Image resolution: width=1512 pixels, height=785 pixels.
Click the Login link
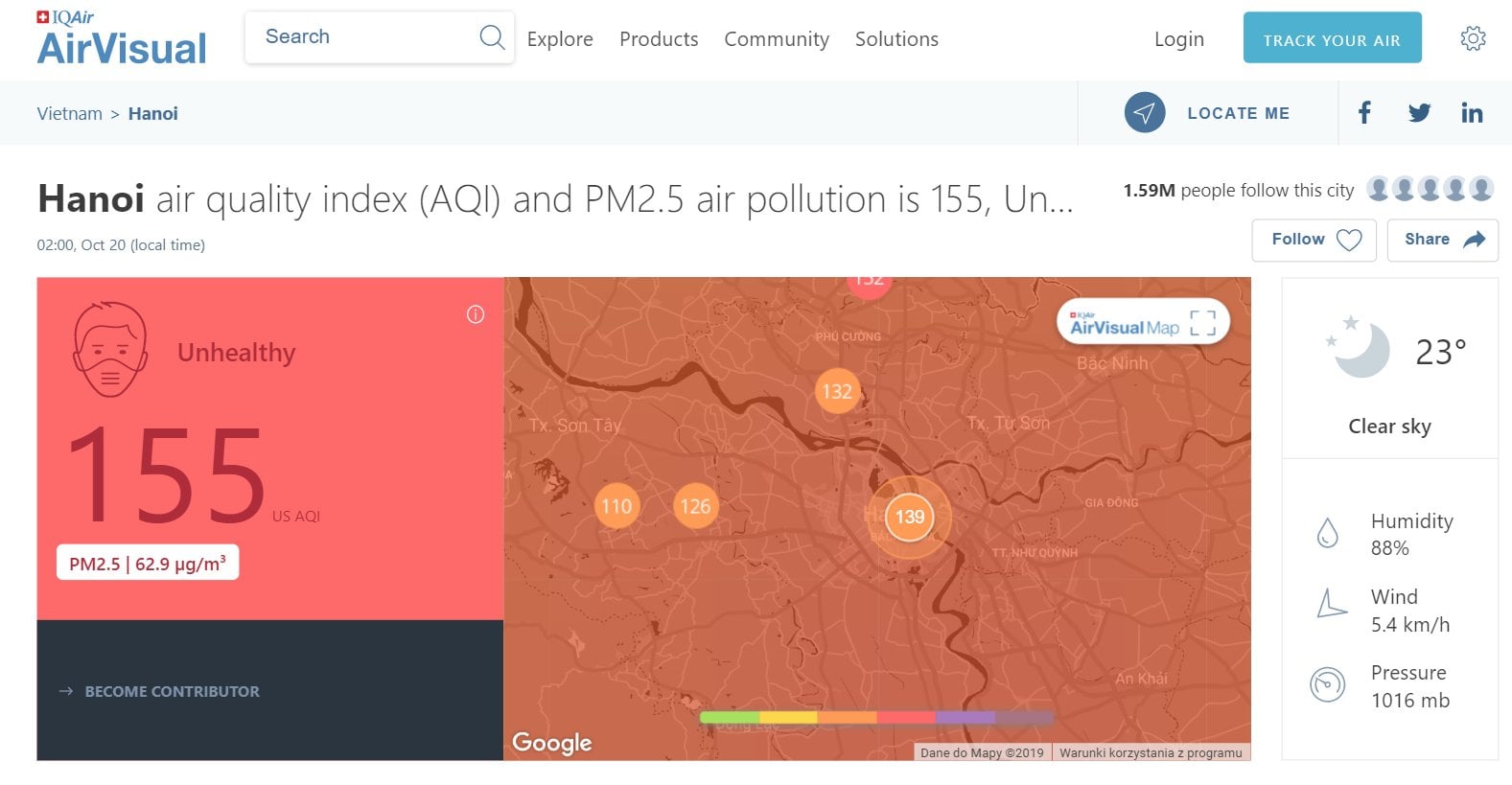point(1178,39)
